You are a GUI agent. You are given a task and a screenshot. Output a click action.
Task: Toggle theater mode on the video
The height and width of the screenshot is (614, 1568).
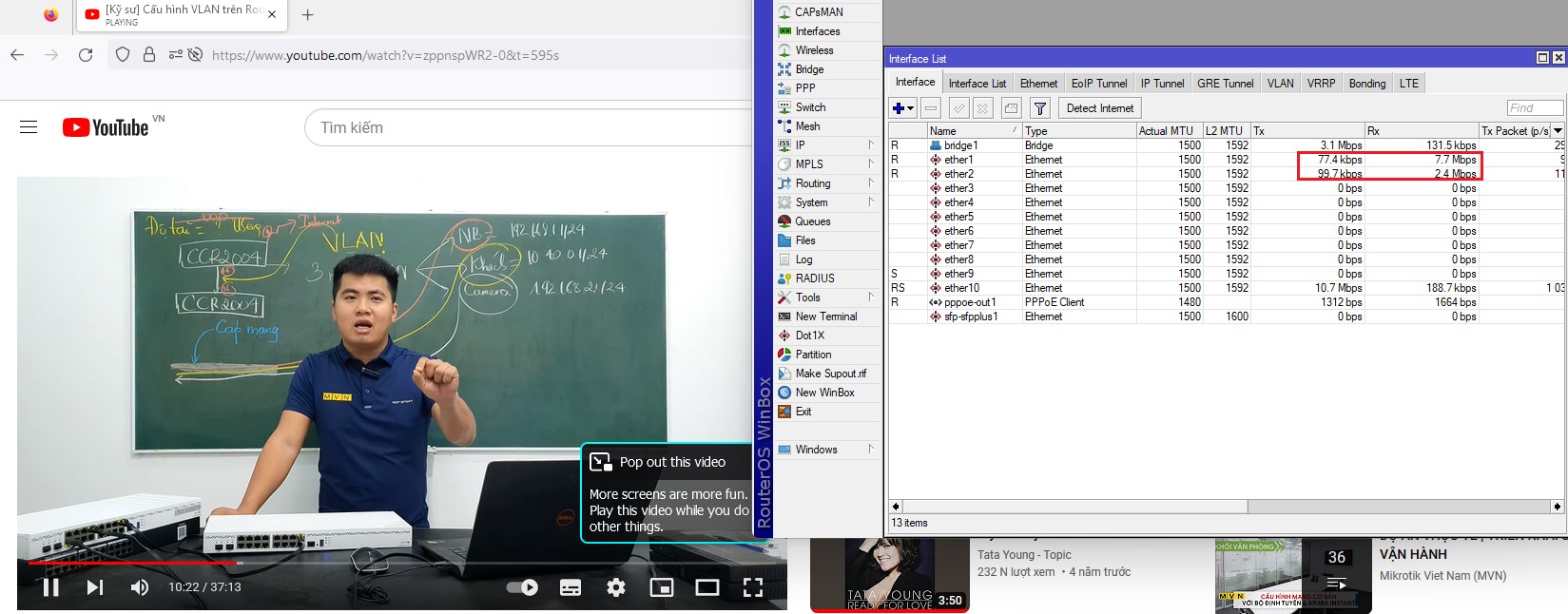[x=707, y=587]
